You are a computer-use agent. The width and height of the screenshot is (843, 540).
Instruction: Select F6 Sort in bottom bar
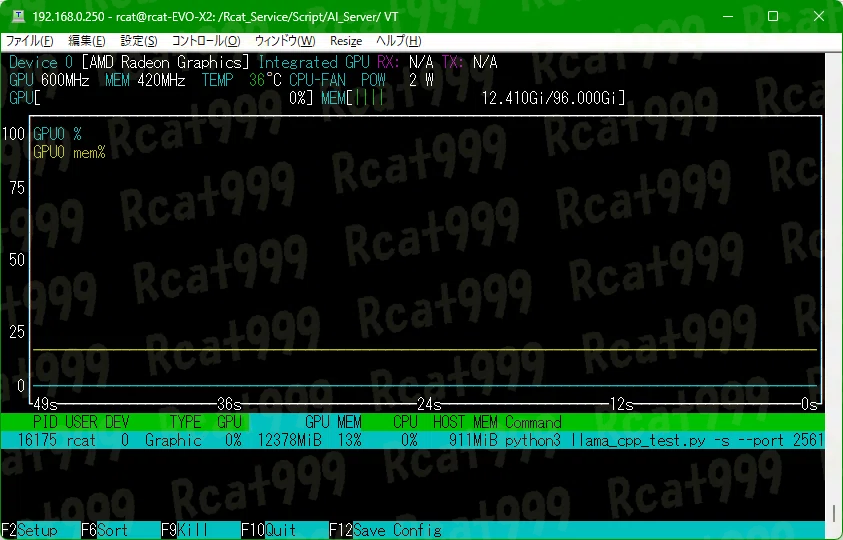(105, 530)
